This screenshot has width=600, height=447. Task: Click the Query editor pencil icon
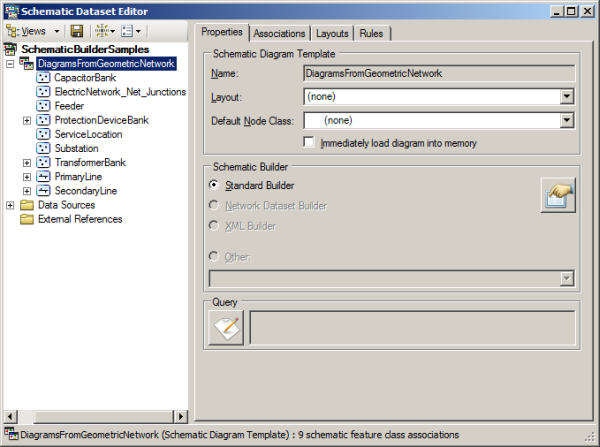pos(226,327)
